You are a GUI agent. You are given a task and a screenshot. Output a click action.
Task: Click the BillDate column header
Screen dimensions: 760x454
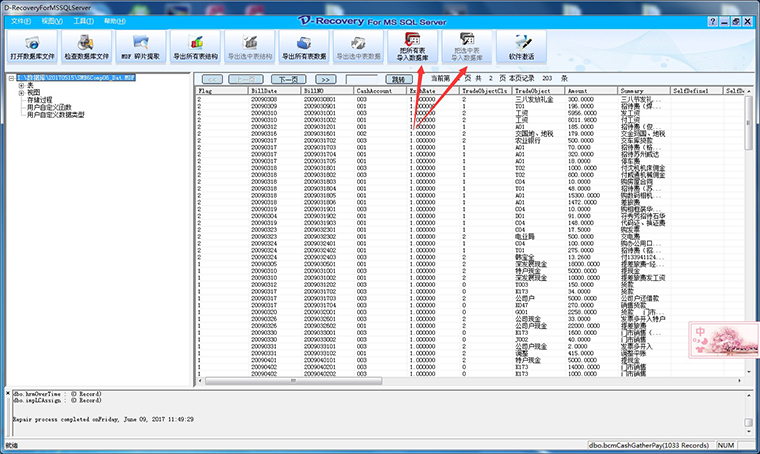[x=275, y=91]
